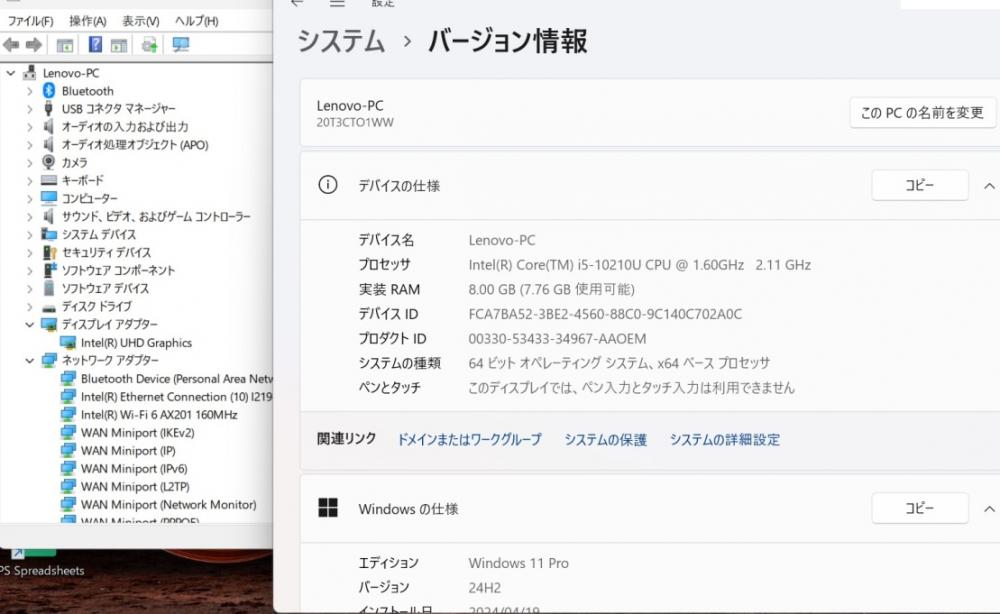The image size is (1000, 614).
Task: Open システムの保護 link
Action: pos(605,439)
